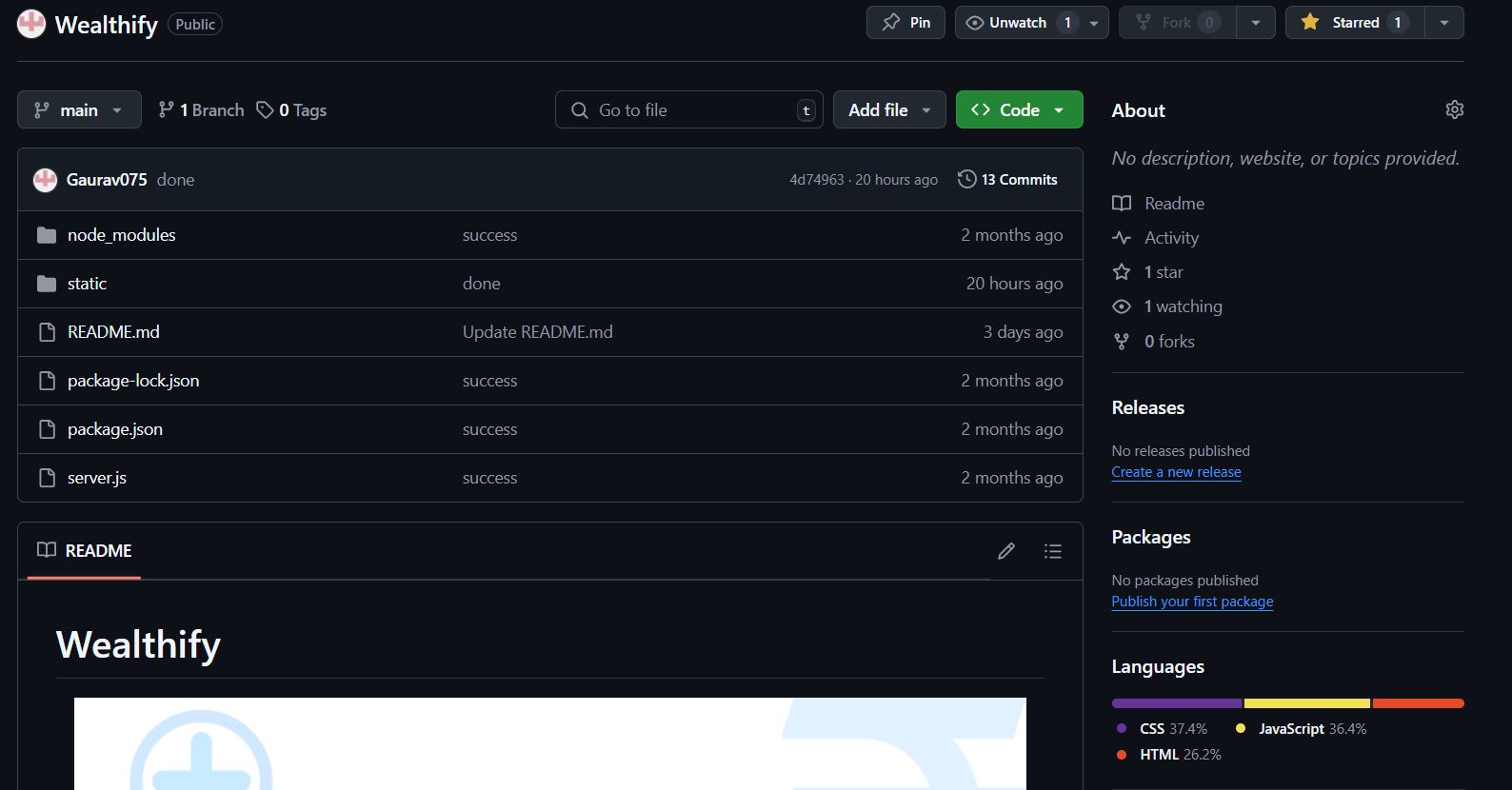Open the Unwatch notification options dropdown arrow

1094,23
